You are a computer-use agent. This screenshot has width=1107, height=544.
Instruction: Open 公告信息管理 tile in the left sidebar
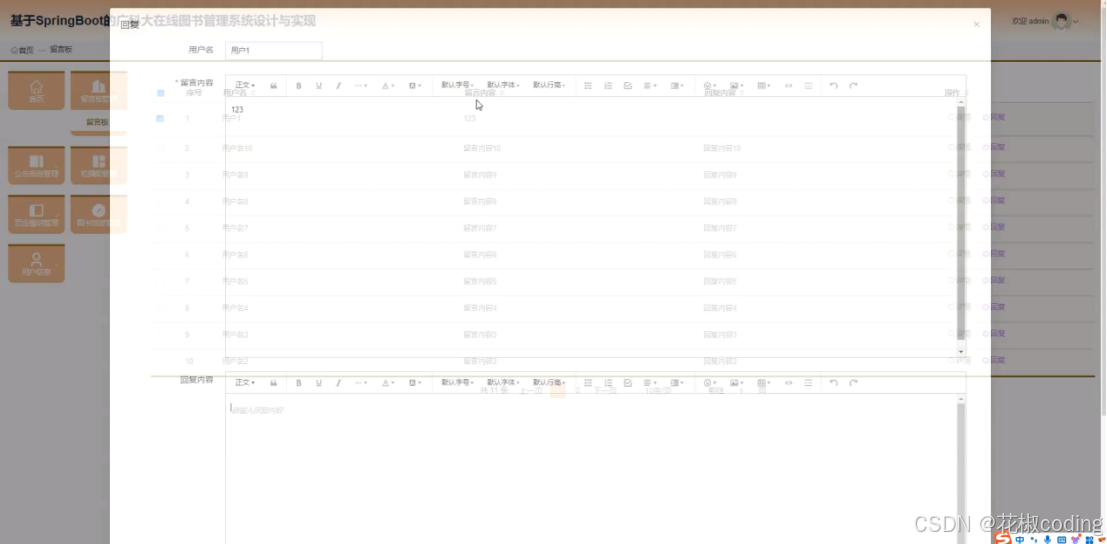tap(36, 166)
